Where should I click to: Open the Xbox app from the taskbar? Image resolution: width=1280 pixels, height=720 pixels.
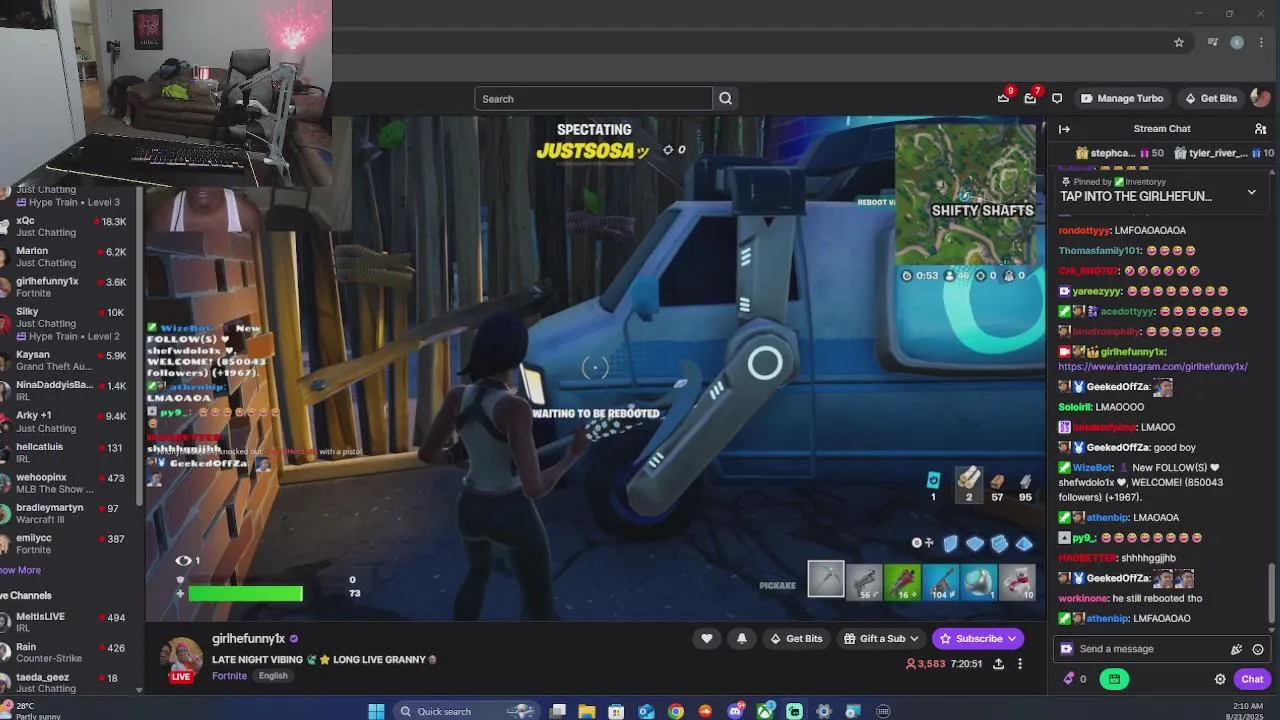click(x=765, y=711)
